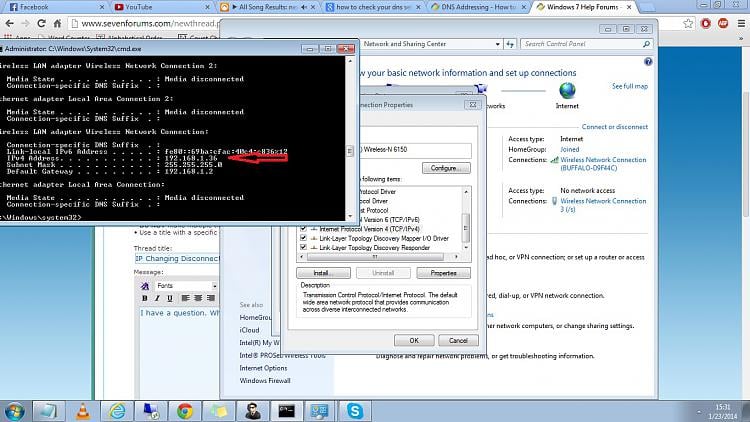Viewport: 750px width, 422px height.
Task: Open the Chrome hamburger menu
Action: 741,23
